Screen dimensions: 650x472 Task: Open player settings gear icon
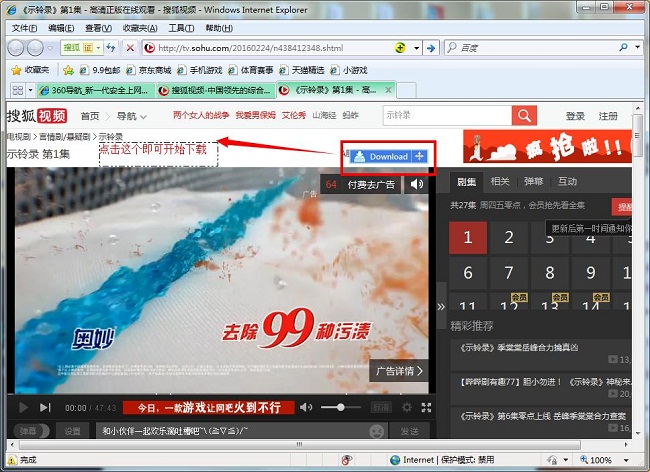pos(407,407)
